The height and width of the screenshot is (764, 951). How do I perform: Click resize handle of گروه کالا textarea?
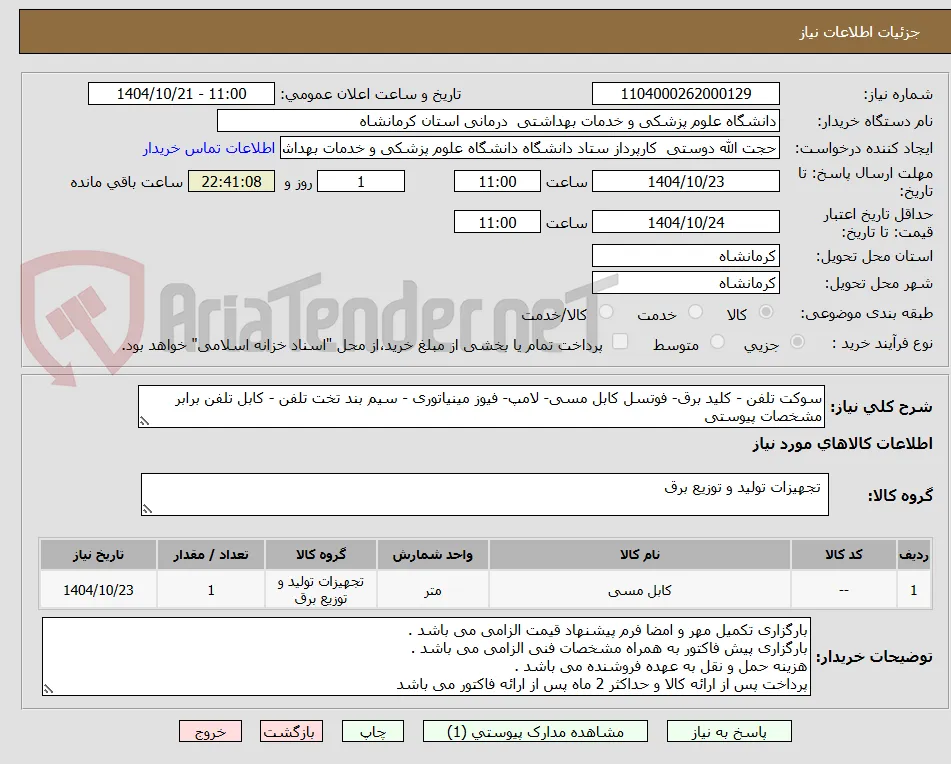(147, 509)
